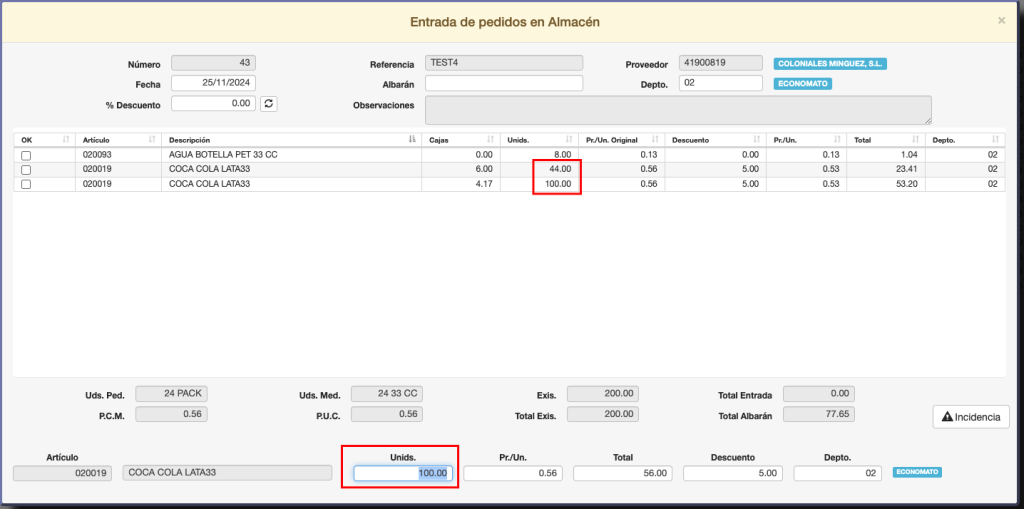Close the Entrada de pedidos dialog
The height and width of the screenshot is (509, 1024).
tap(1002, 20)
